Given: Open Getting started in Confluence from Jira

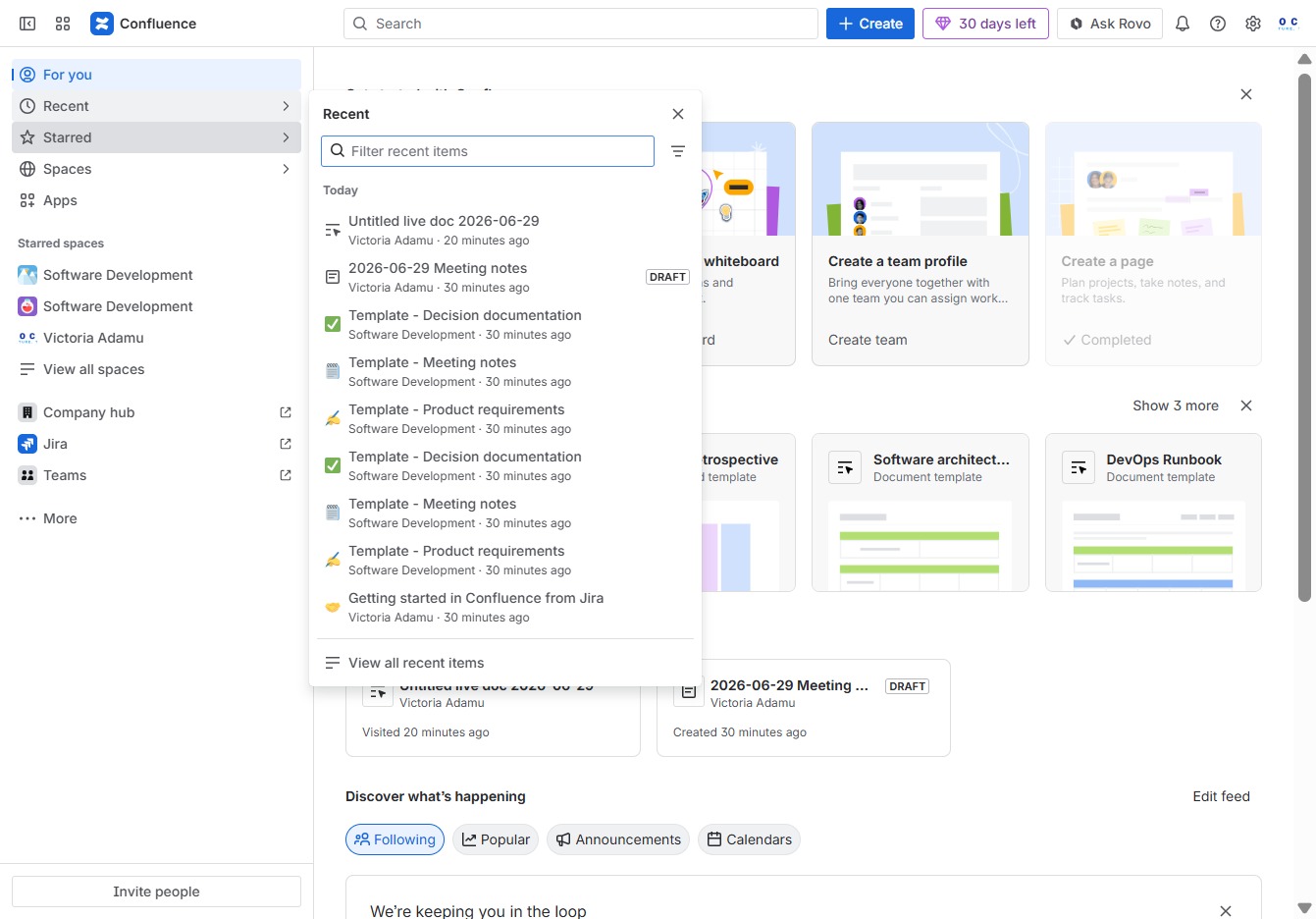Looking at the screenshot, I should coord(505,607).
